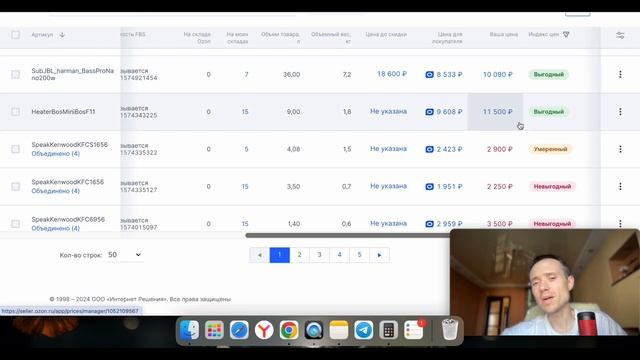Viewport: 640px width, 360px height.
Task: Edit your price 2 900 ₽
Action: coord(500,149)
